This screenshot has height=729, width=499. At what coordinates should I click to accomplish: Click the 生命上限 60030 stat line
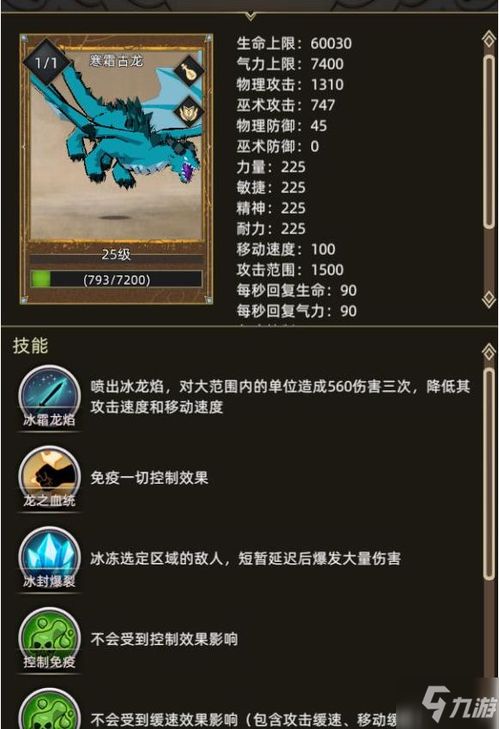[294, 44]
